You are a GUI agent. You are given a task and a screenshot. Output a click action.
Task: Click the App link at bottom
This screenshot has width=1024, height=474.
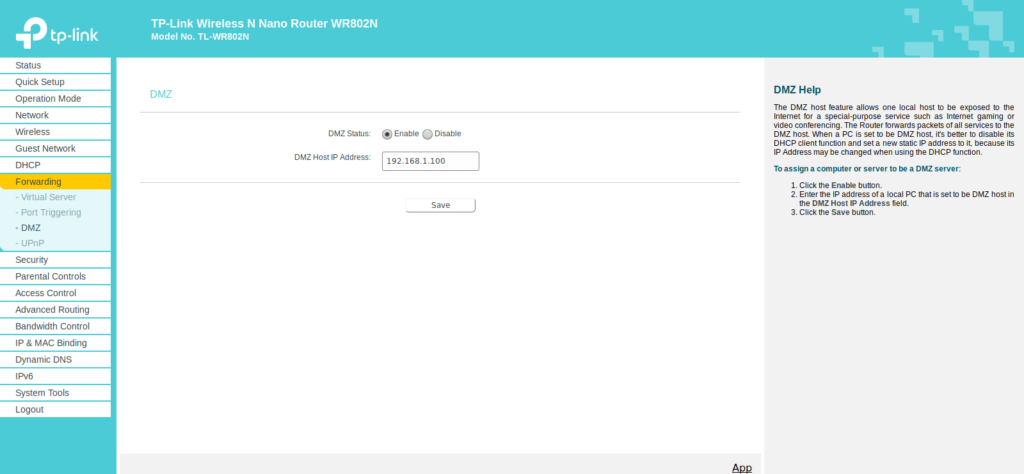[x=741, y=467]
